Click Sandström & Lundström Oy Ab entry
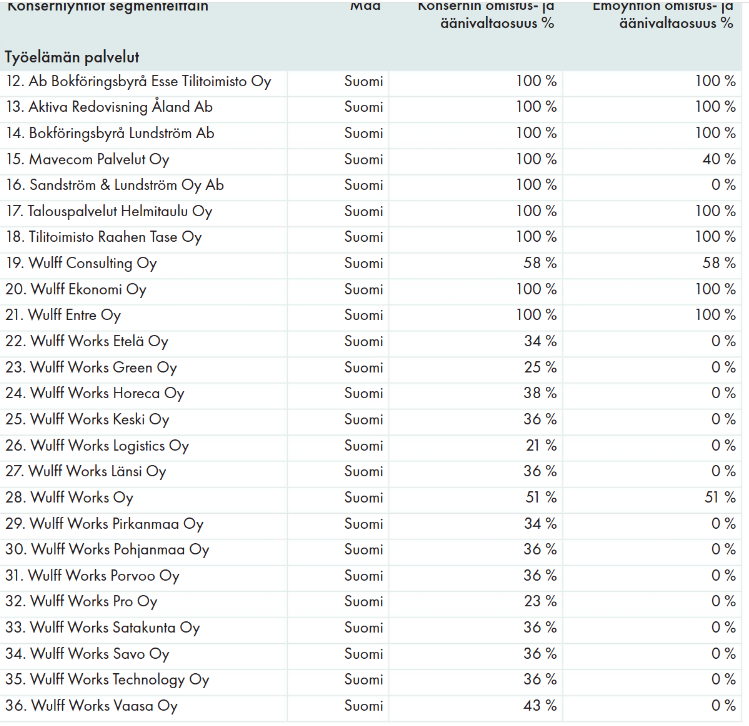The image size is (749, 726). [115, 185]
